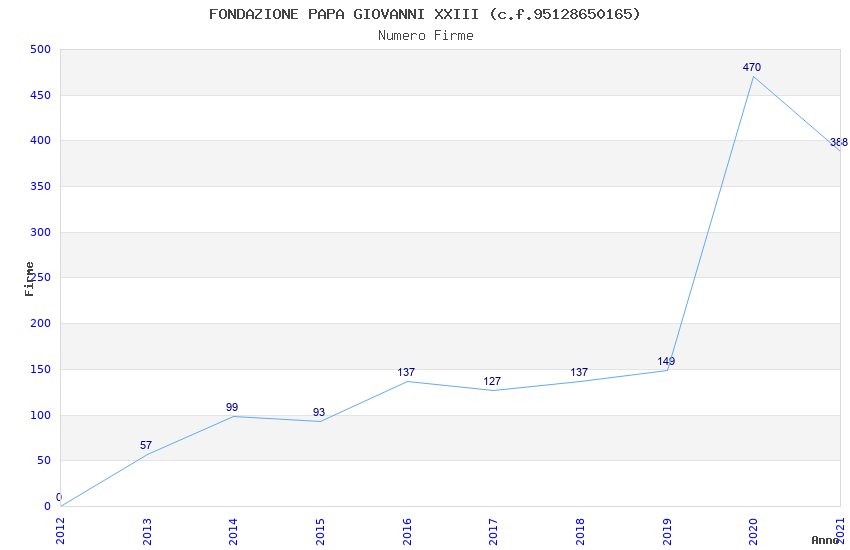850x550 pixels.
Task: Click the x-axis year 2017
Action: 493,531
